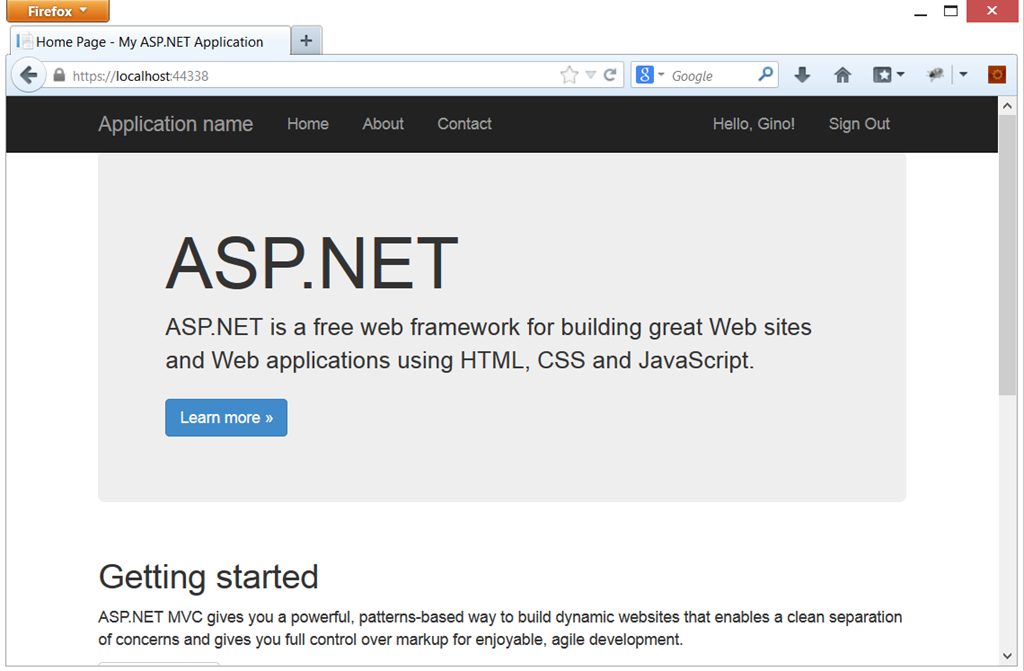Click the Application name brand link

tap(175, 124)
